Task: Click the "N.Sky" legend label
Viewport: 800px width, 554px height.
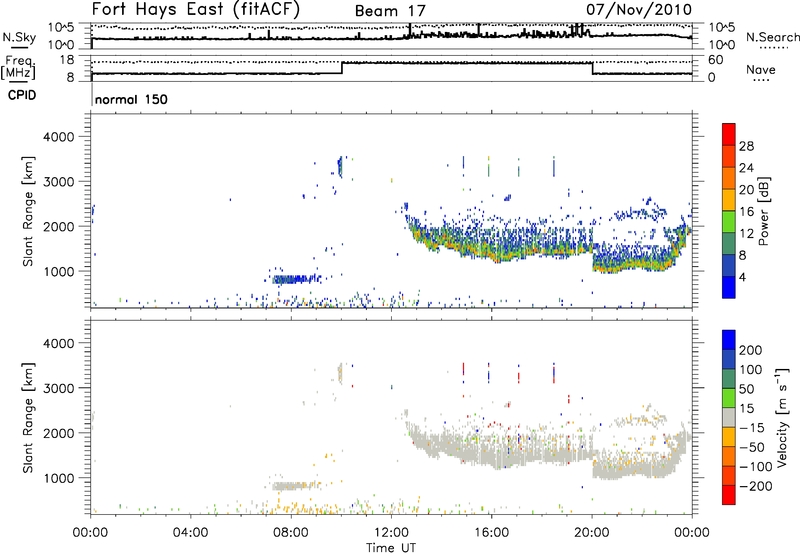Action: pos(19,37)
